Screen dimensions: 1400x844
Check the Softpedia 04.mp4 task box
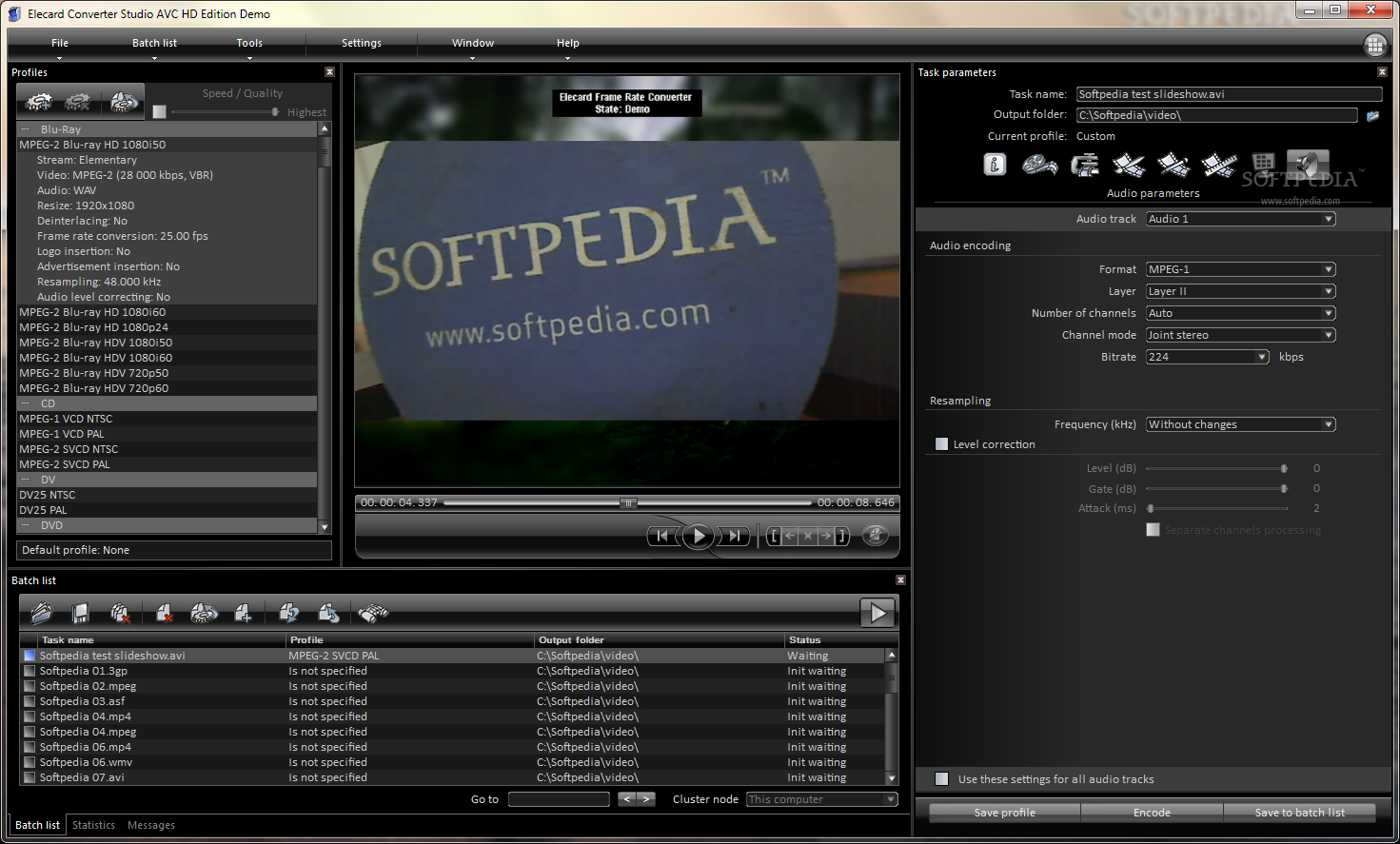point(30,716)
